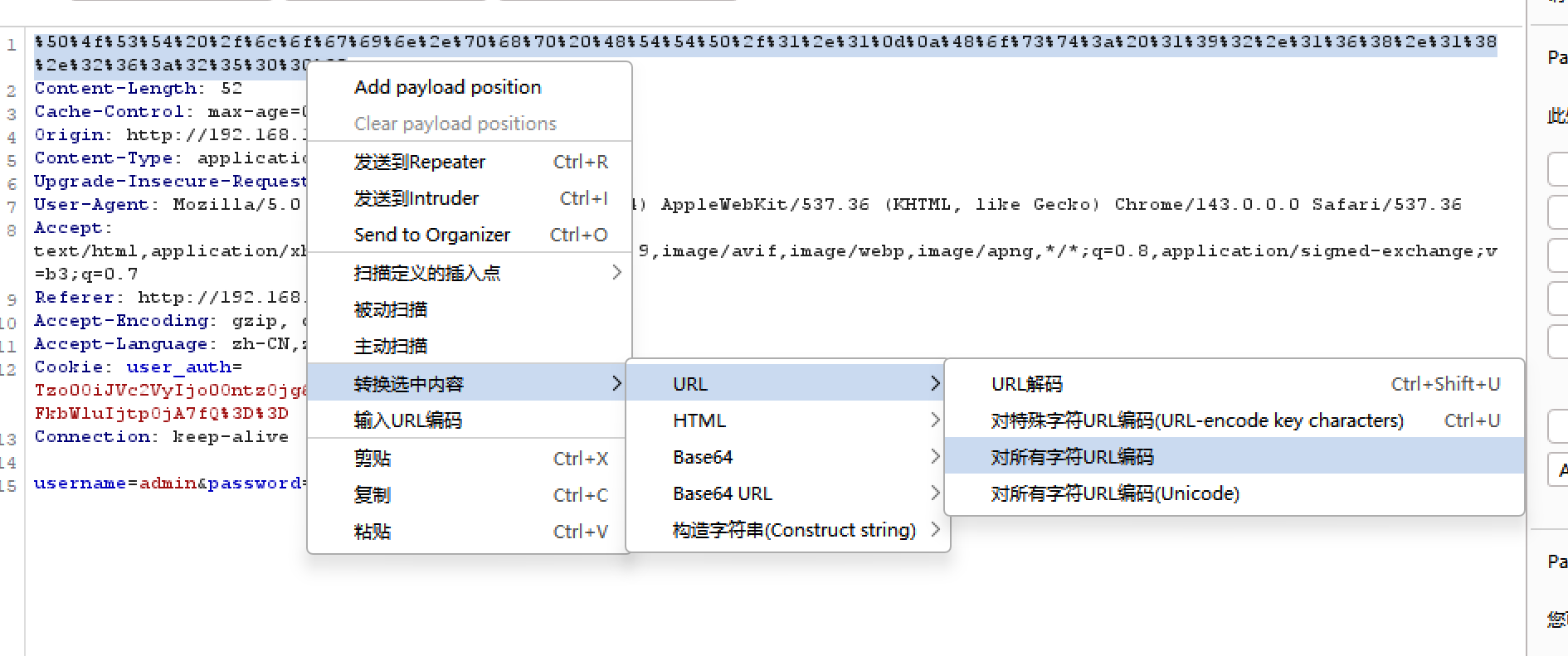The image size is (1568, 656).
Task: Click 'AppleWebKit/537.36' in User-Agent line
Action: tap(765, 204)
